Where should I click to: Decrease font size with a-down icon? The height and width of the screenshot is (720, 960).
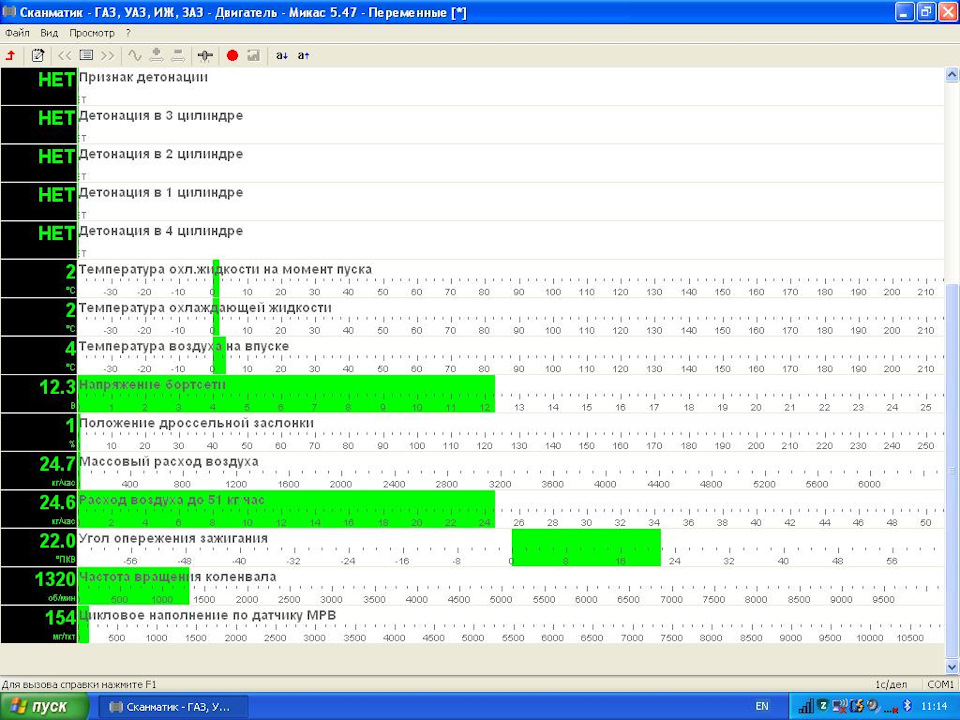coord(282,56)
